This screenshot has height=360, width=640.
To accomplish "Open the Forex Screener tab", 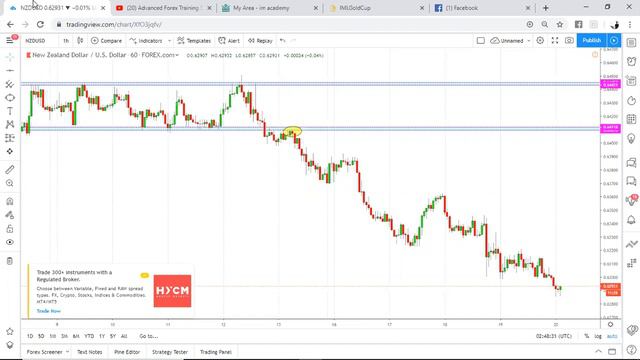I will point(44,352).
